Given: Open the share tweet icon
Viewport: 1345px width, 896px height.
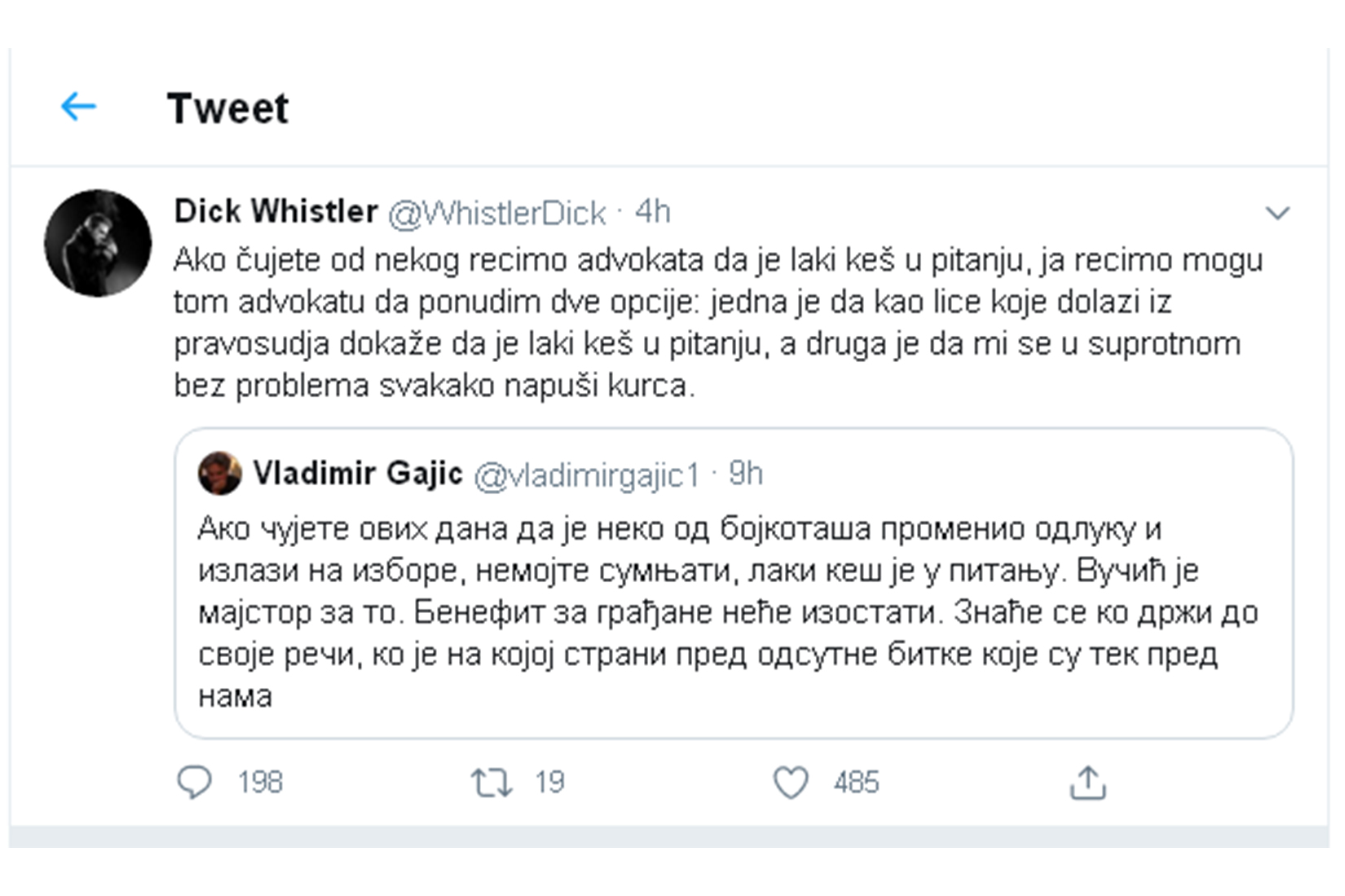Looking at the screenshot, I should click(x=1090, y=783).
